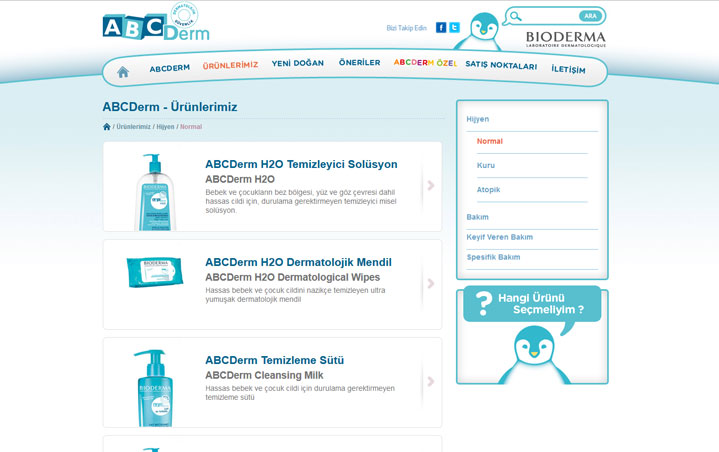Click the ABCDerm H2O subtitle text
This screenshot has height=452, width=719.
[x=240, y=179]
